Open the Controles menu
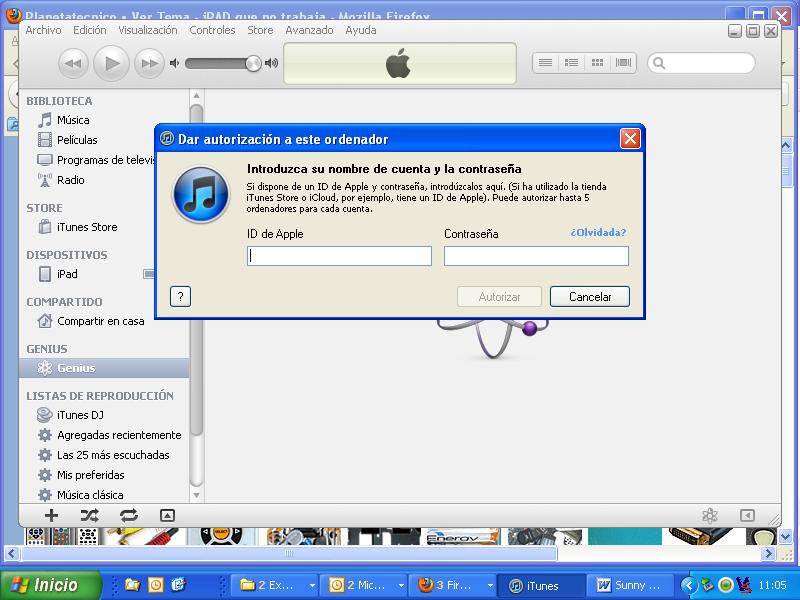Image resolution: width=800 pixels, height=600 pixels. click(212, 30)
